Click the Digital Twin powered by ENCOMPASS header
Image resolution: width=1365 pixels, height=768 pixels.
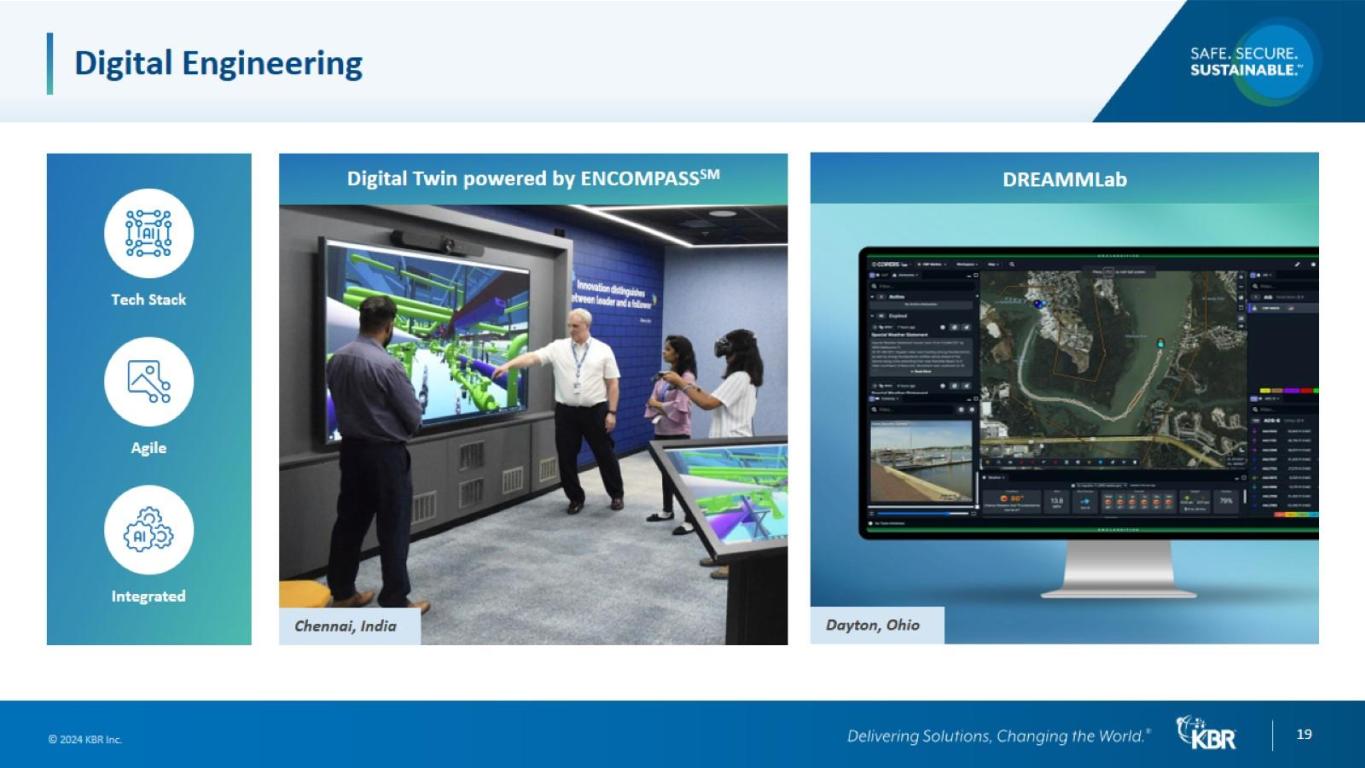pos(533,179)
